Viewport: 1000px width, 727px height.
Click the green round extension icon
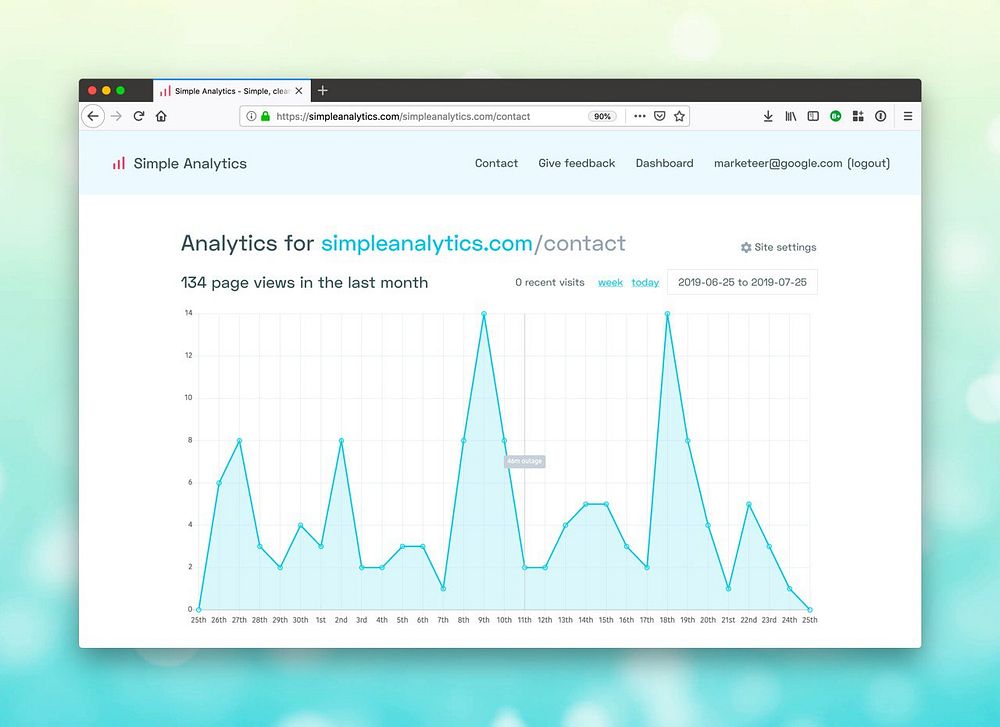(x=835, y=116)
